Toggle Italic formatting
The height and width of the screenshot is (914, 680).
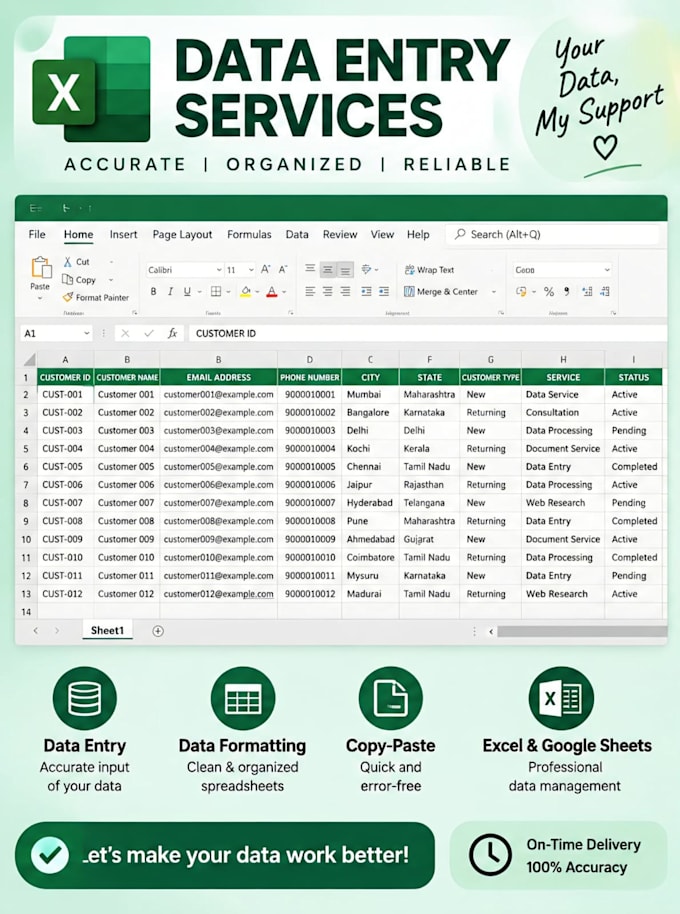[170, 291]
